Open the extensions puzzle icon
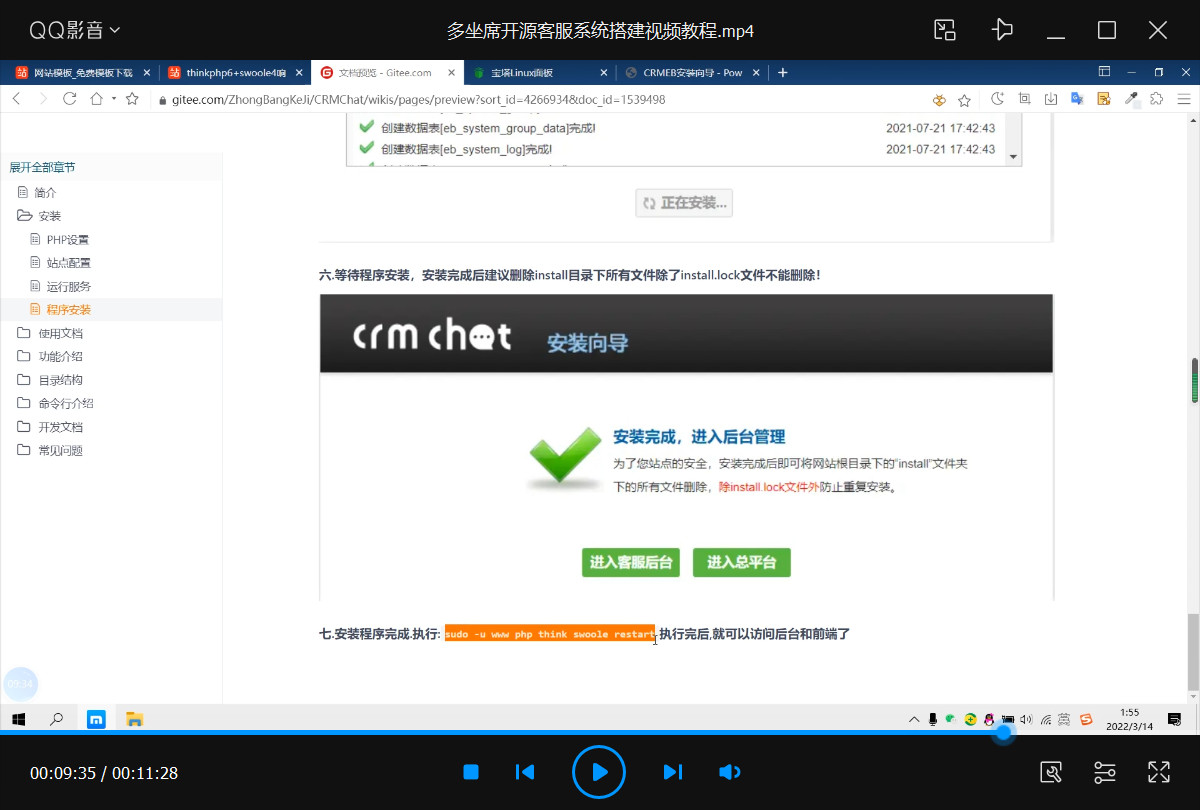 (x=1157, y=99)
